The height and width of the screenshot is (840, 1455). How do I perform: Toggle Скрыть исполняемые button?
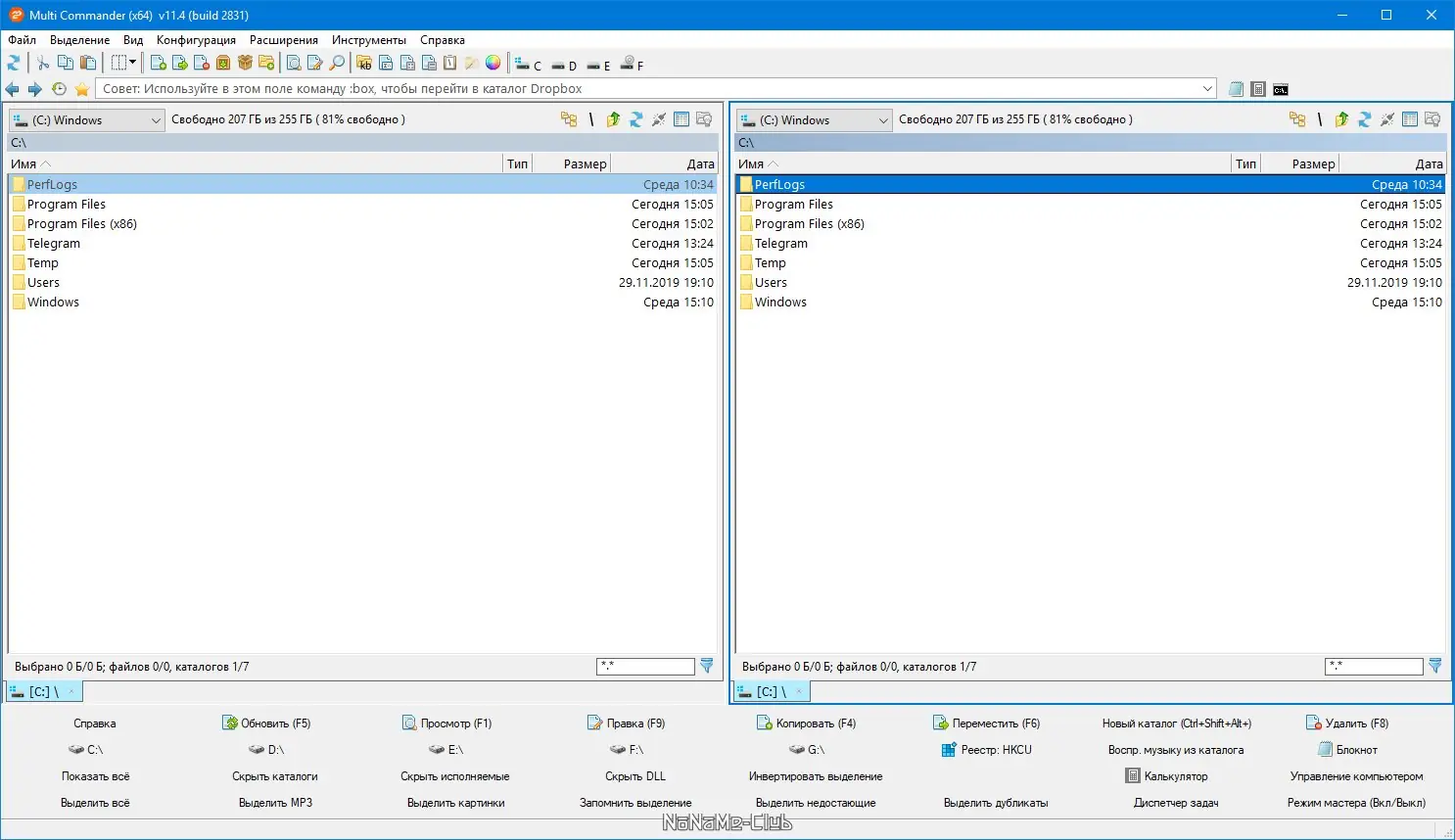pos(455,776)
